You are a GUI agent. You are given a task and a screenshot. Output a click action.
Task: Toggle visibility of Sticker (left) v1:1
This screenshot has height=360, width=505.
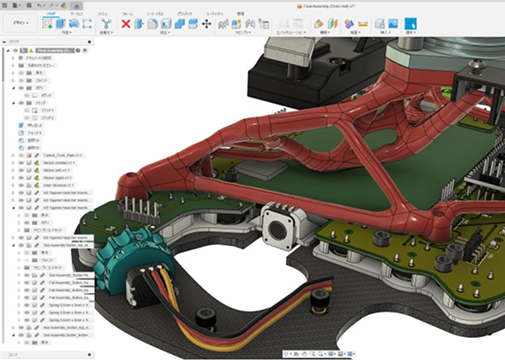point(21,170)
